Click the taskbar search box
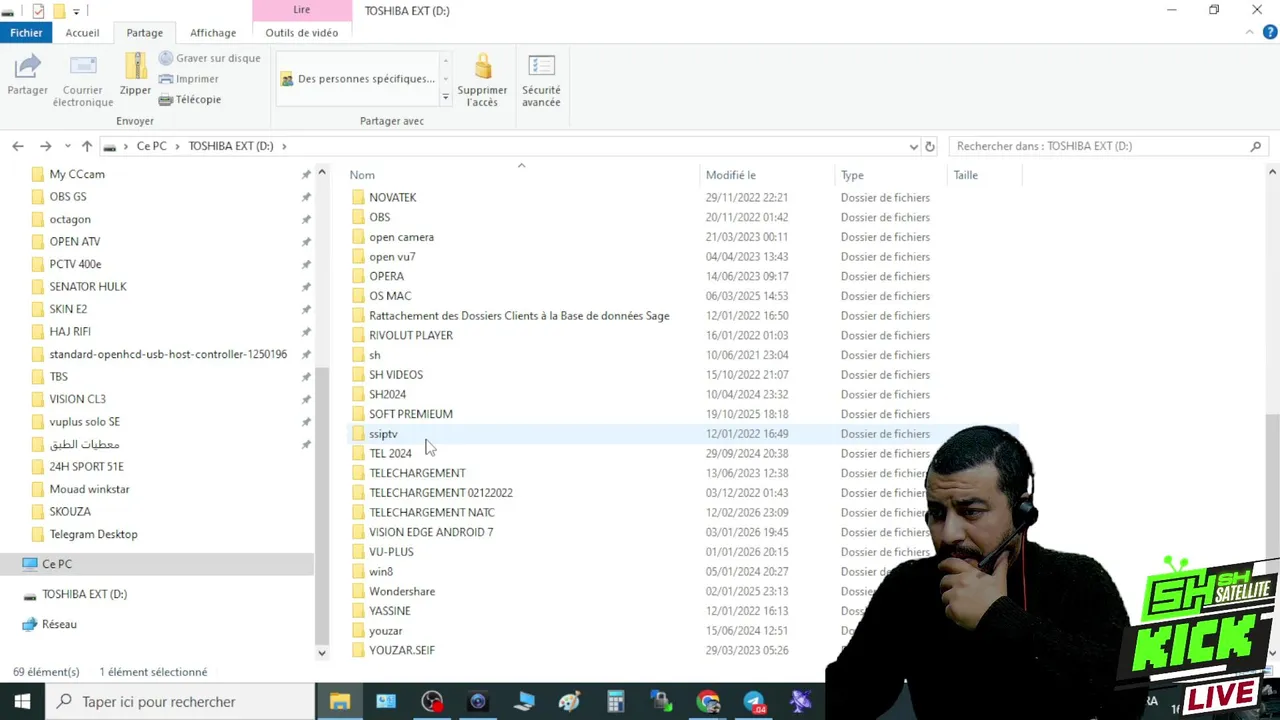Image resolution: width=1280 pixels, height=720 pixels. (180, 701)
